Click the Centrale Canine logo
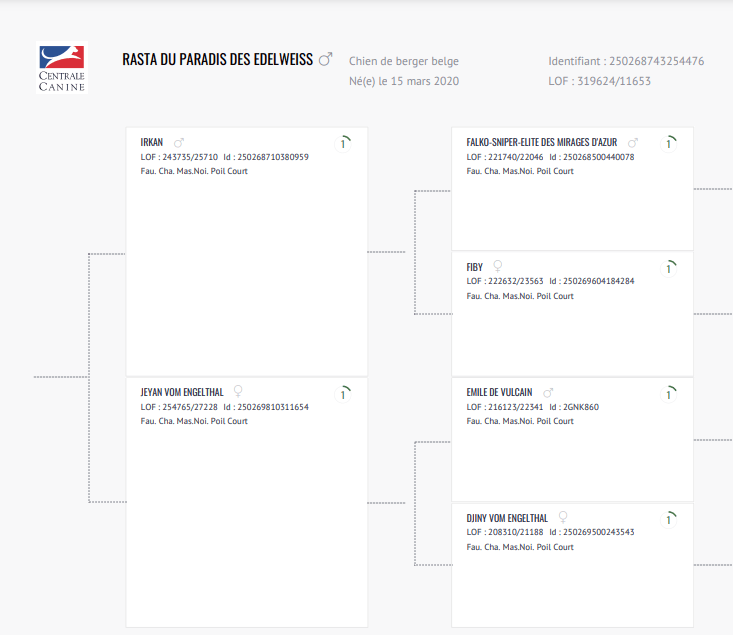733x635 pixels. [62, 68]
